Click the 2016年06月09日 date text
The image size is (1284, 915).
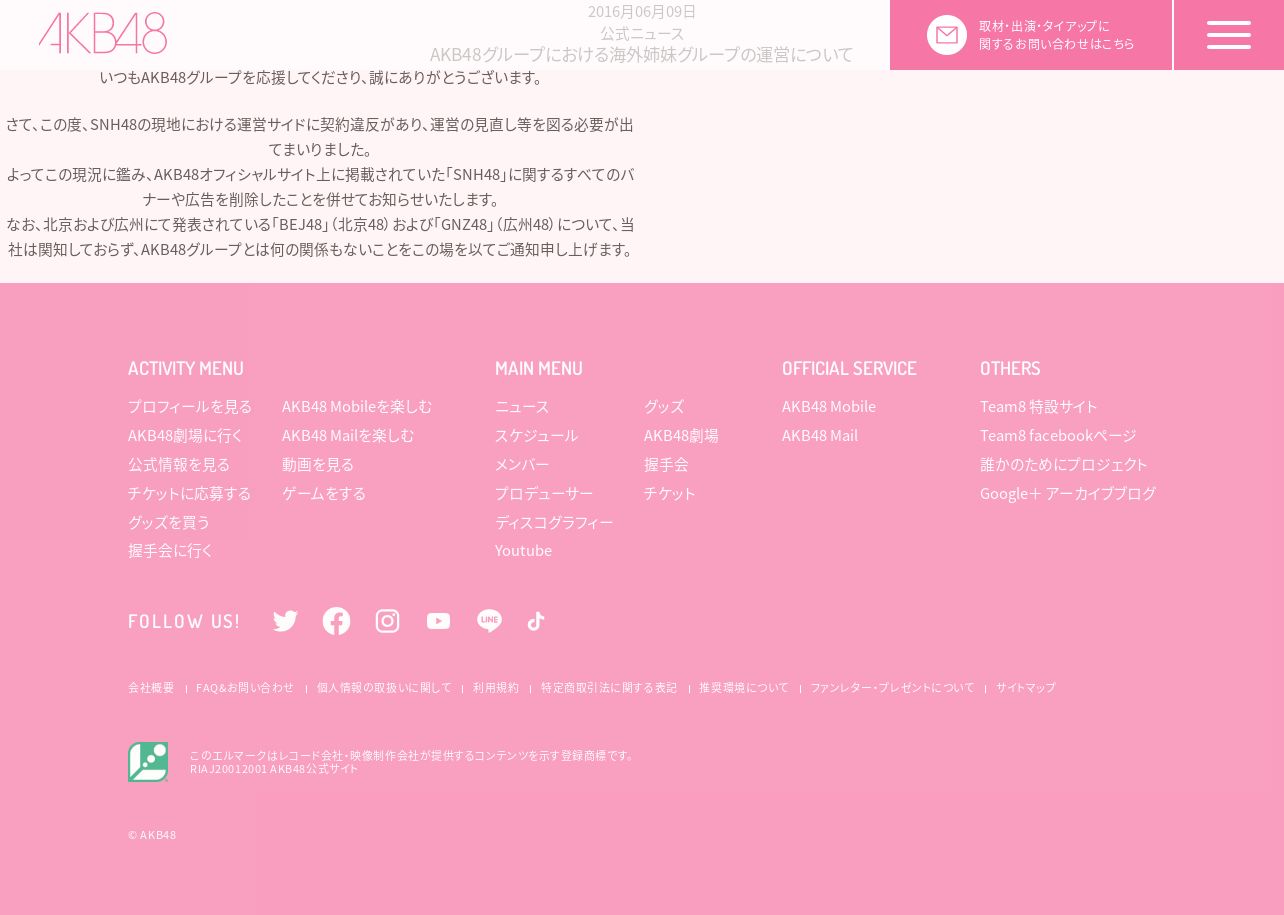[x=642, y=11]
